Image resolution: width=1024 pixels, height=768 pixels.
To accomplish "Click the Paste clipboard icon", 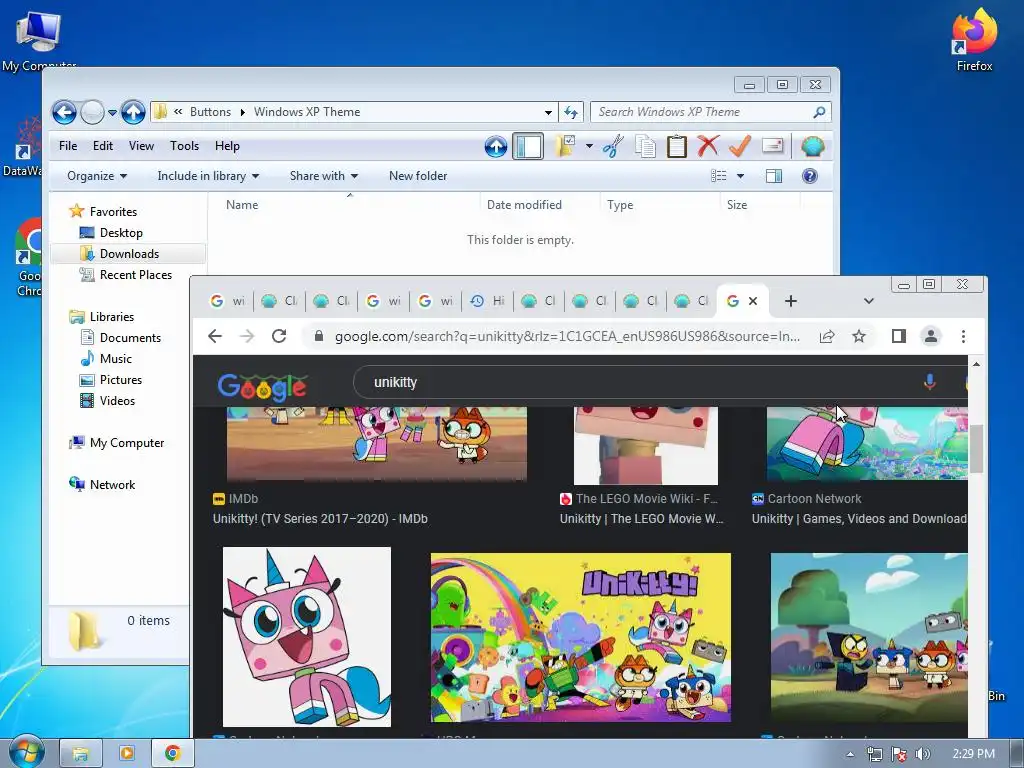I will (x=677, y=146).
